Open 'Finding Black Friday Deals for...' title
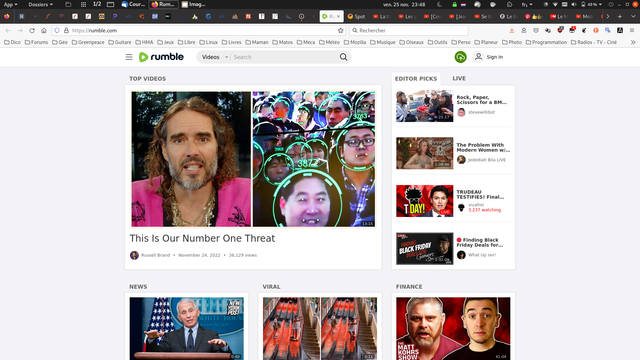 pyautogui.click(x=480, y=242)
